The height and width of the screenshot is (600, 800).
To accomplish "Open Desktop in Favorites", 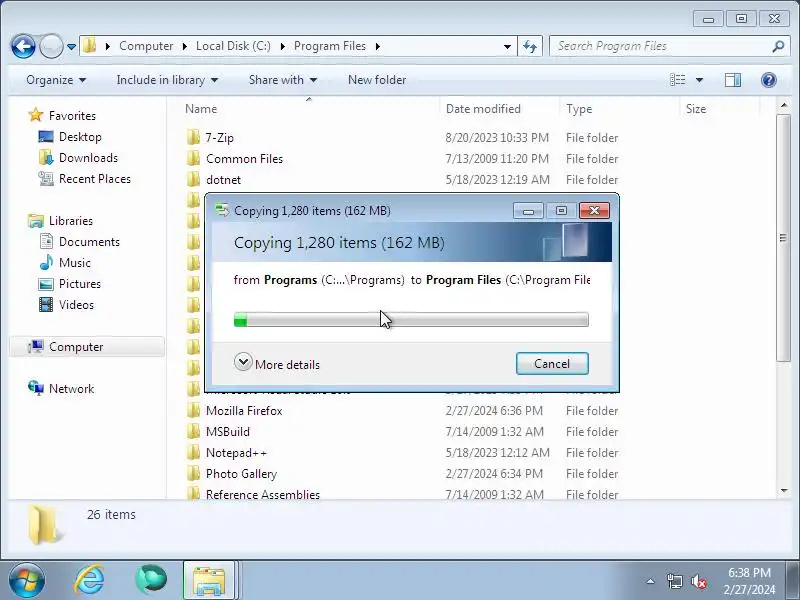I will tap(80, 137).
